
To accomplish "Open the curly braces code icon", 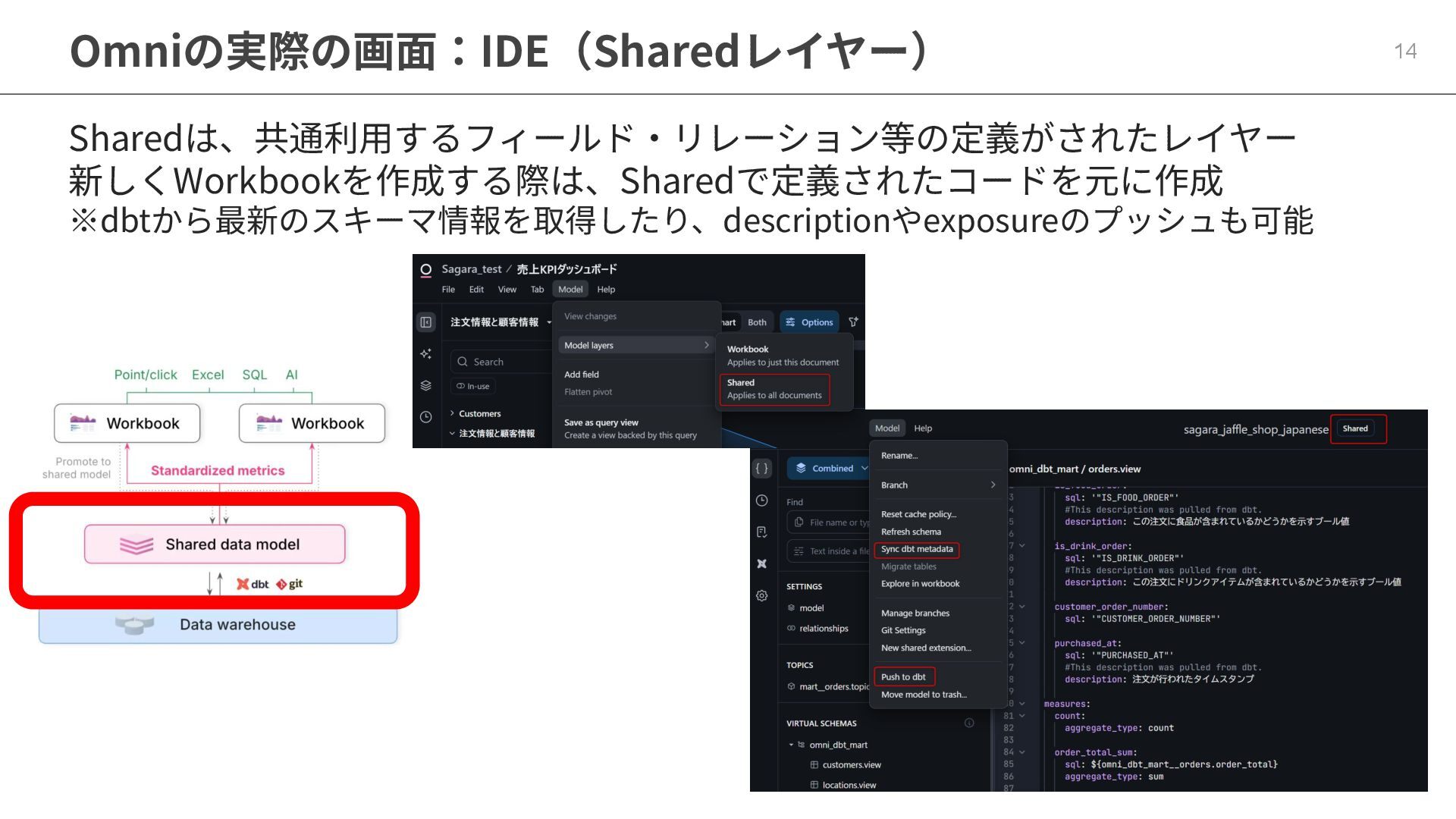I will tap(762, 469).
